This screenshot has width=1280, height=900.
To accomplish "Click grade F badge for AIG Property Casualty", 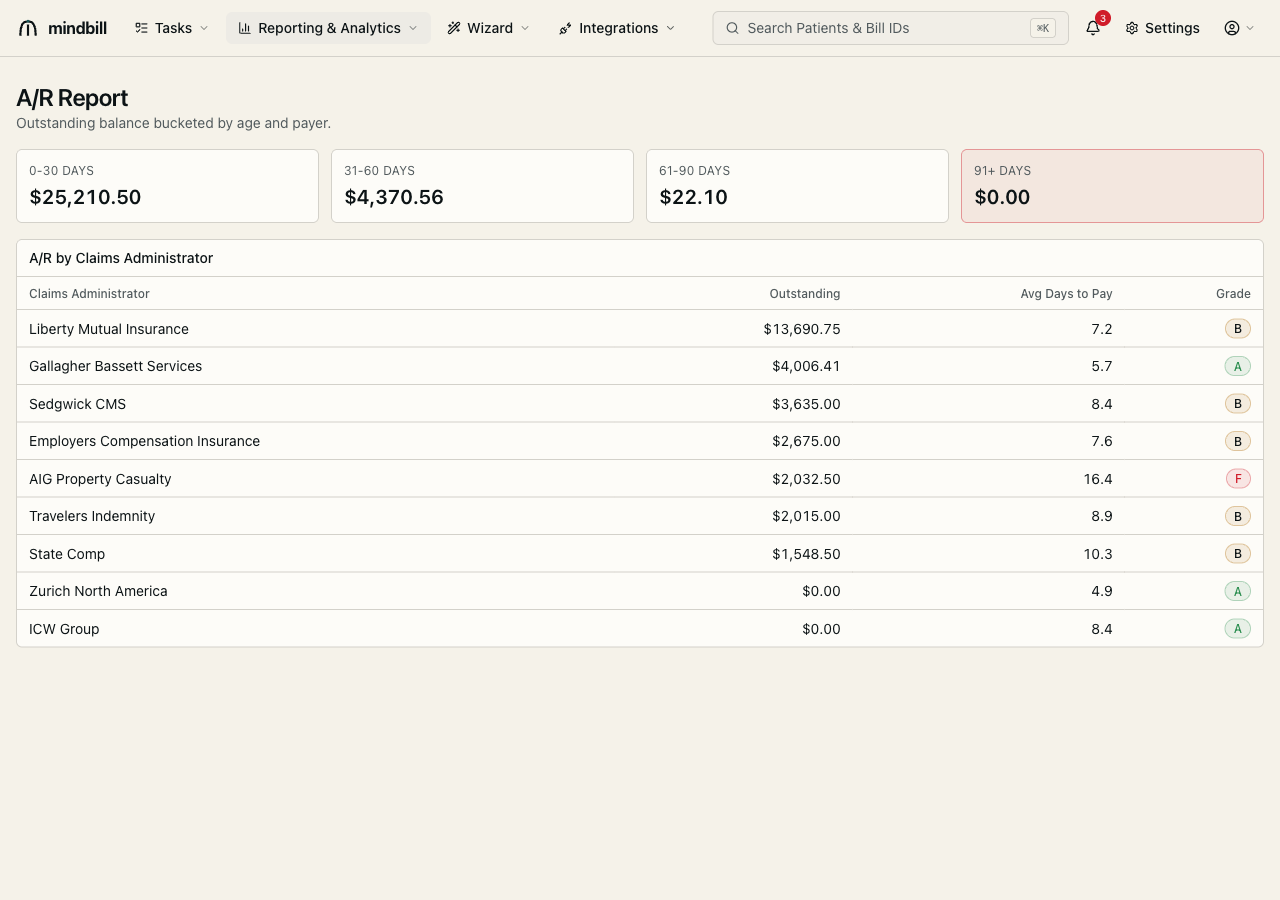I will tap(1238, 479).
